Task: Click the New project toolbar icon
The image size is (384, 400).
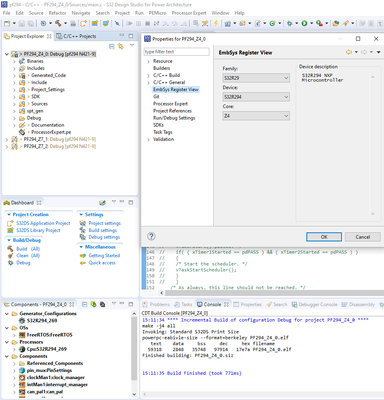Action: (x=7, y=23)
